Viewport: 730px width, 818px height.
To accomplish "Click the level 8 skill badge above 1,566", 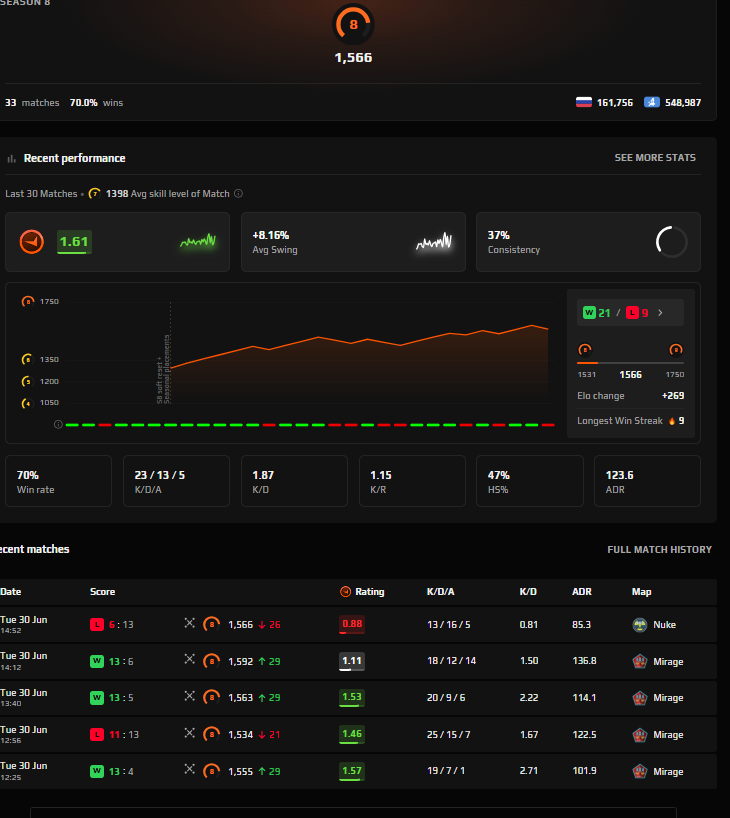I will tap(353, 24).
